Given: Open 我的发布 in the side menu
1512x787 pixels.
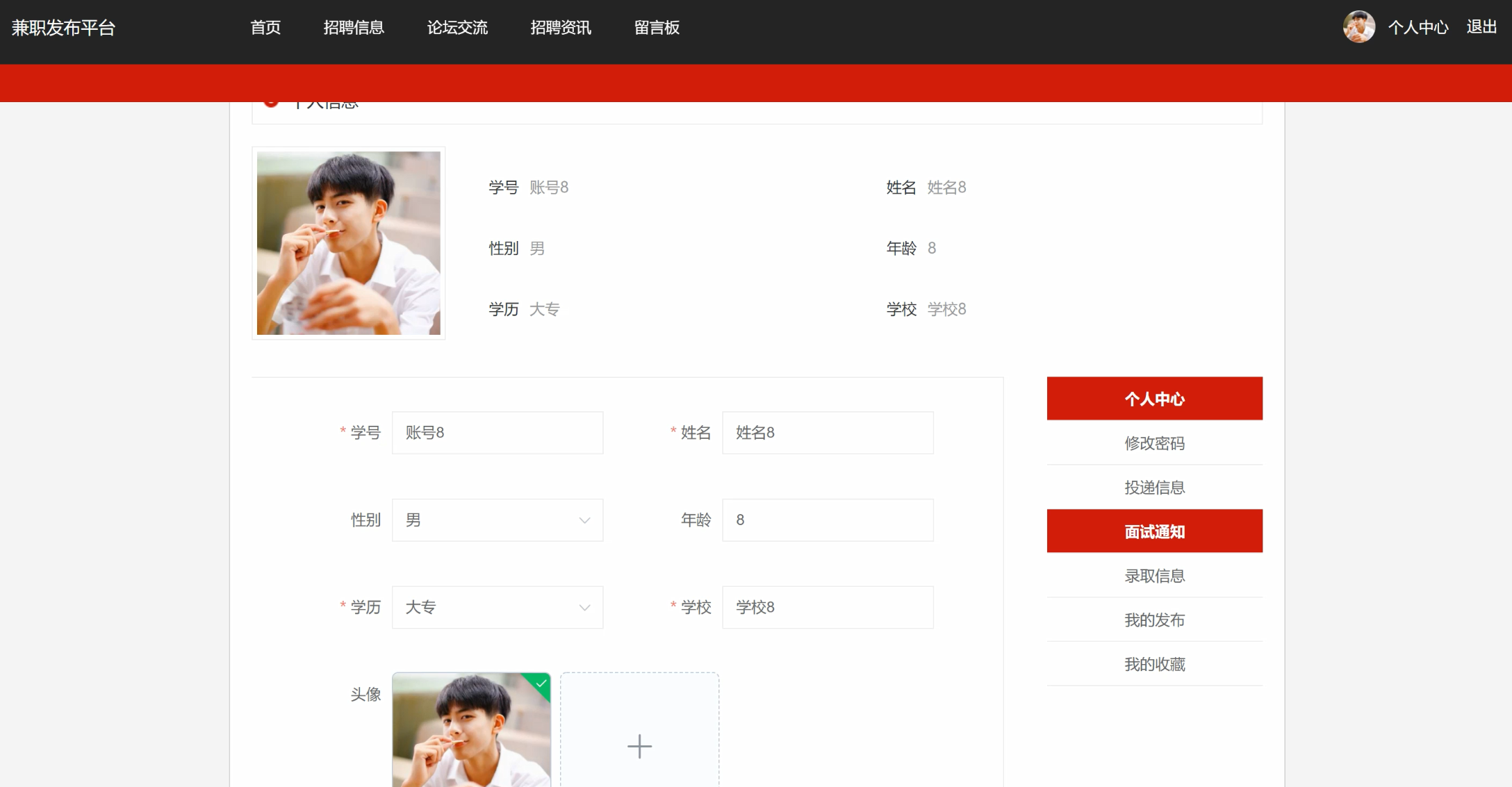Looking at the screenshot, I should [1154, 620].
